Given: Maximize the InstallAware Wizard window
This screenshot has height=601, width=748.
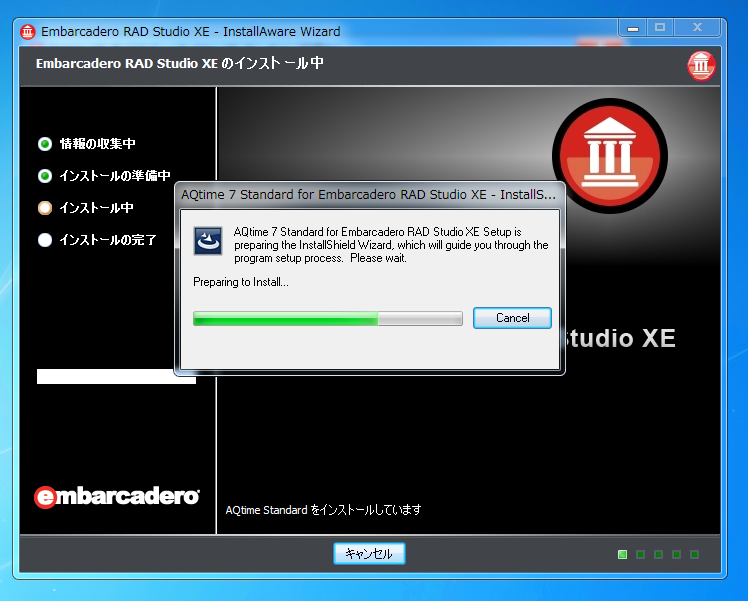Looking at the screenshot, I should pos(660,28).
